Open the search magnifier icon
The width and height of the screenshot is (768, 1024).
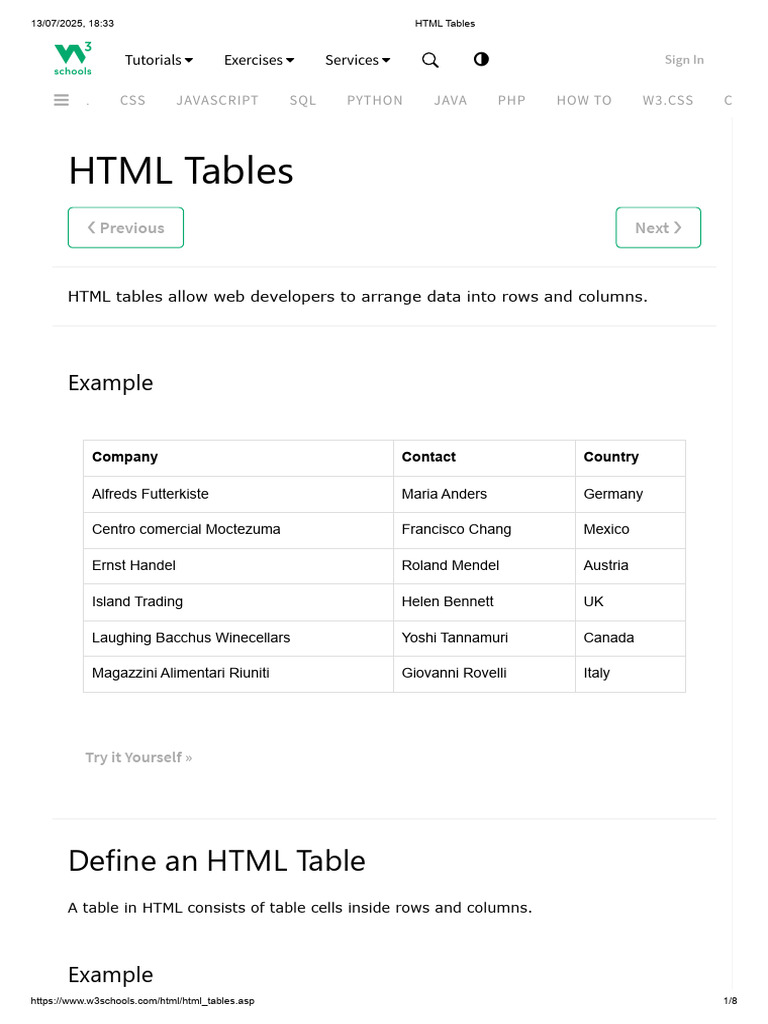click(x=430, y=60)
